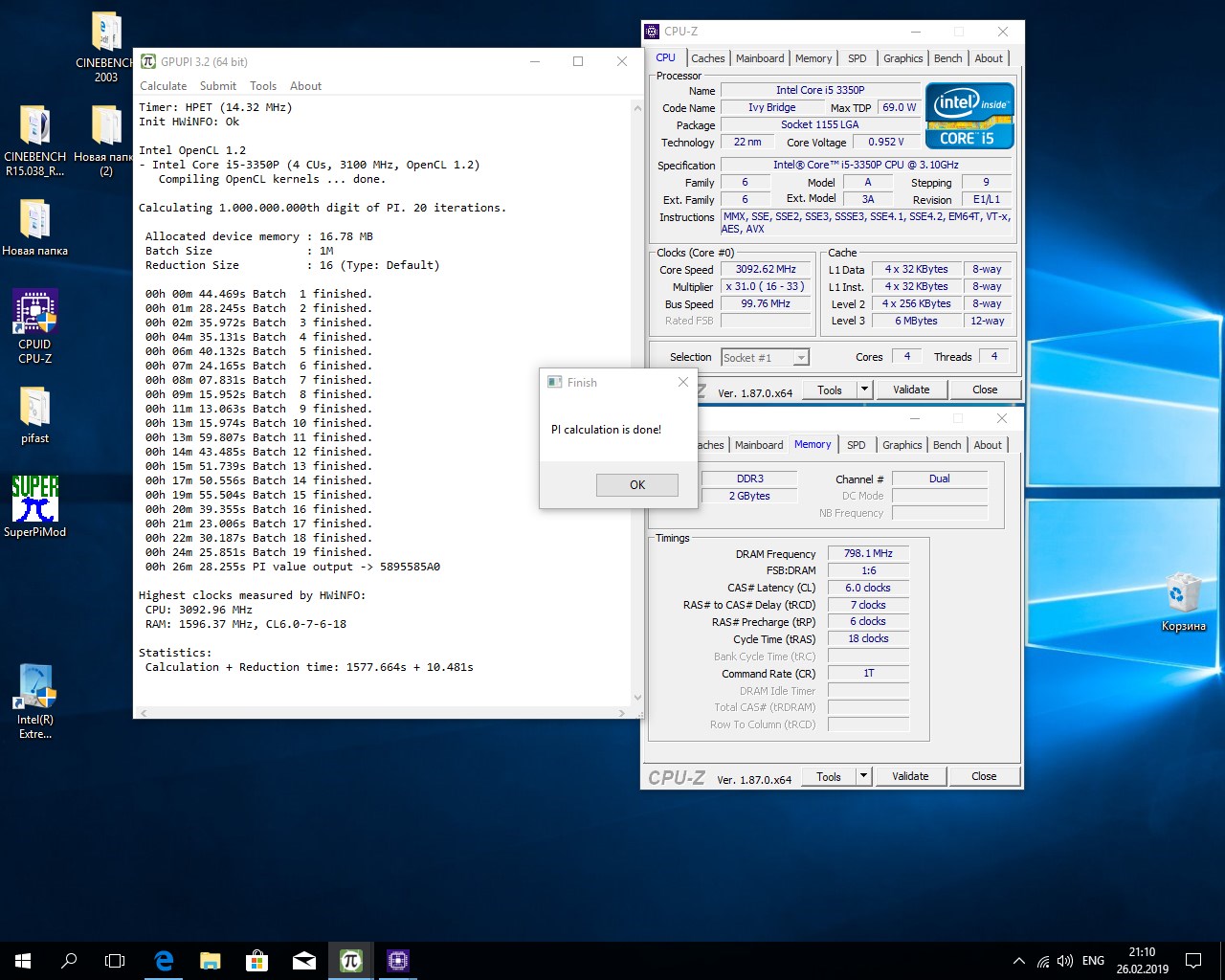Select the Новая папка (2) folder icon
This screenshot has height=980, width=1225.
(105, 141)
